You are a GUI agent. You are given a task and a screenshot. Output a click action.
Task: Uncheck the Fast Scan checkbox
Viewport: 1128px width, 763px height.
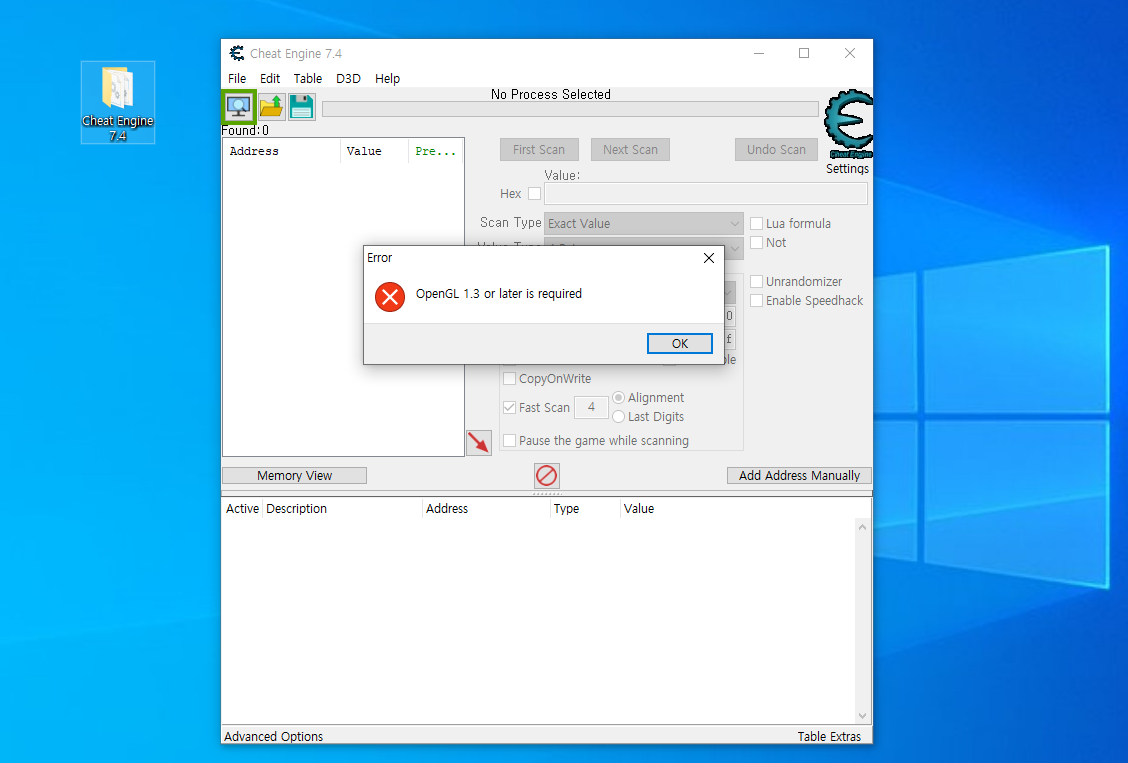(509, 407)
